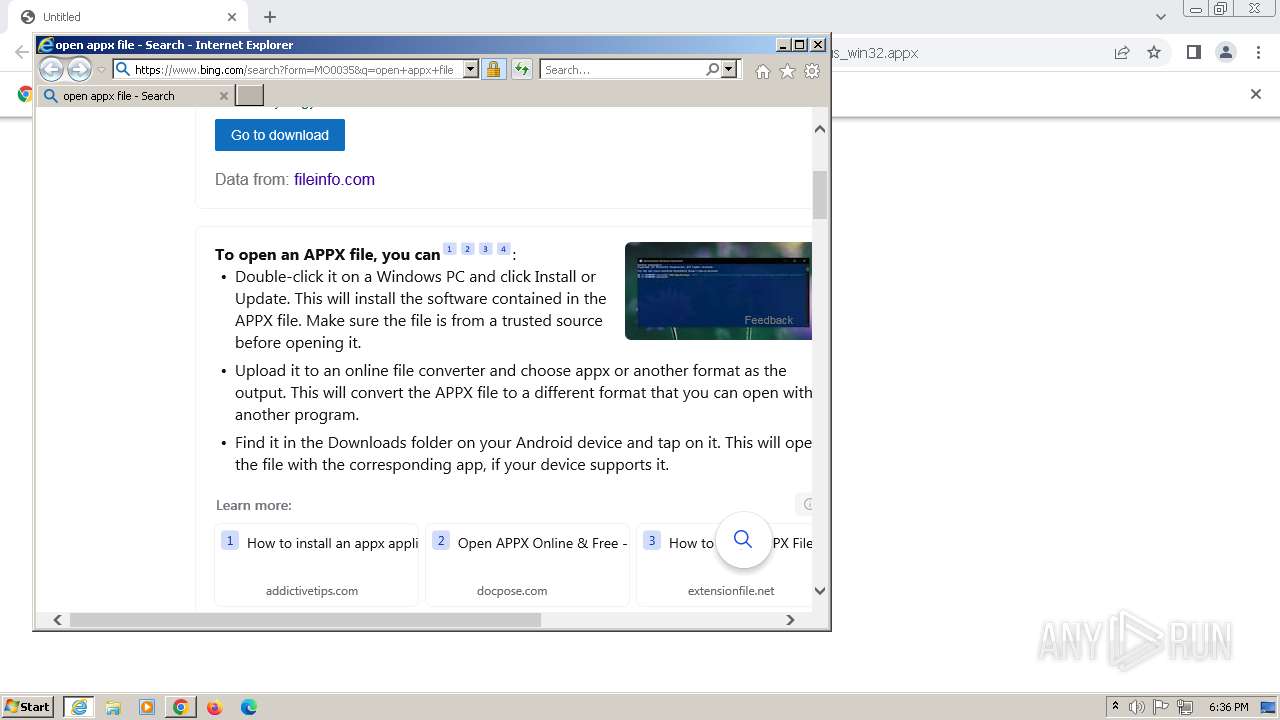
Task: Click the horizontal scrollbar right arrow
Action: (790, 620)
